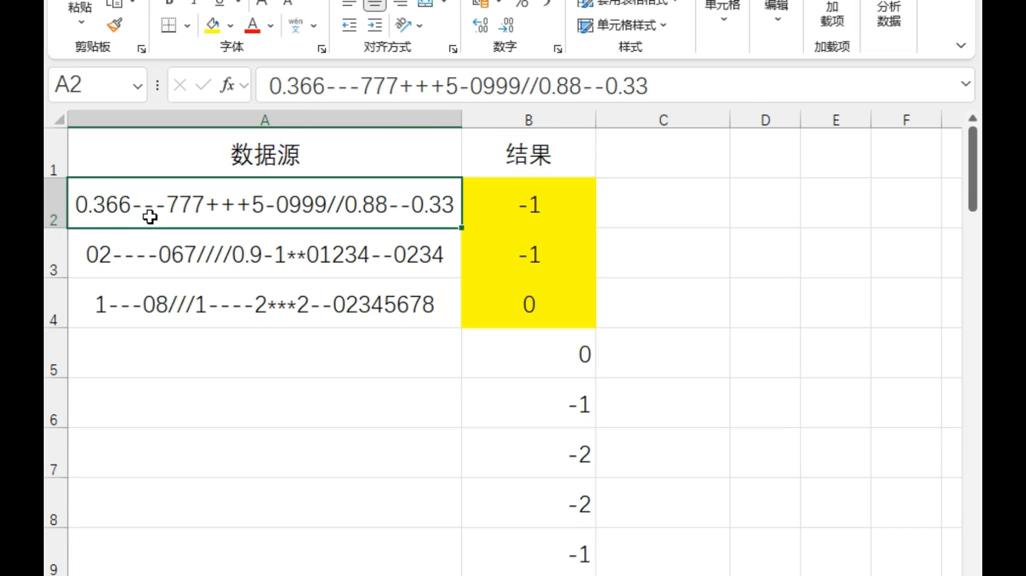Expand the 单元格 cells menu
Screen dimensions: 1026x576
[x=722, y=13]
